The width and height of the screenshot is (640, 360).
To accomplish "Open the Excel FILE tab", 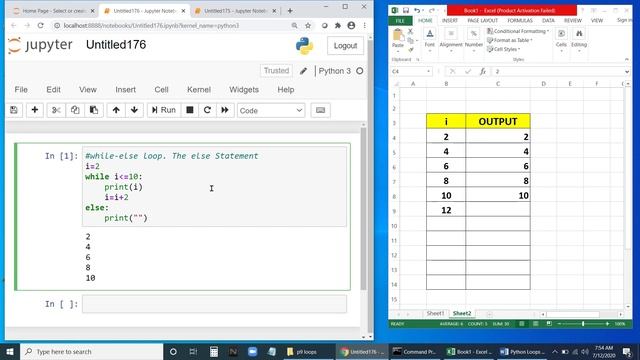I will 400,20.
